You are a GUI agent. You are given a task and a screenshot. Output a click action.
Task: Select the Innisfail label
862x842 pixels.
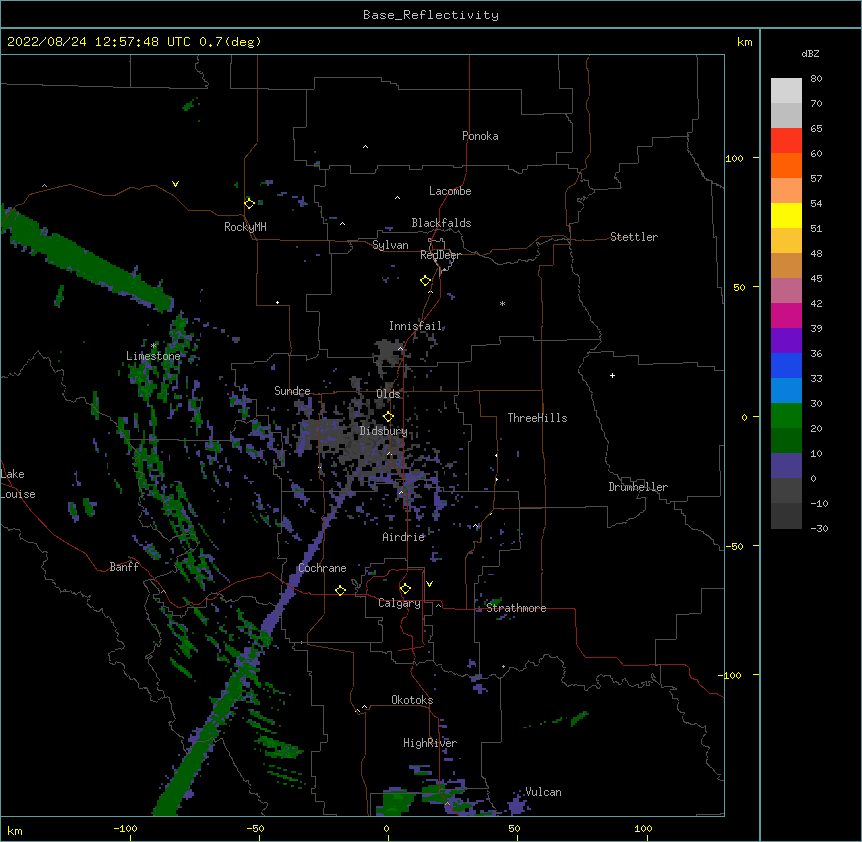pos(416,326)
